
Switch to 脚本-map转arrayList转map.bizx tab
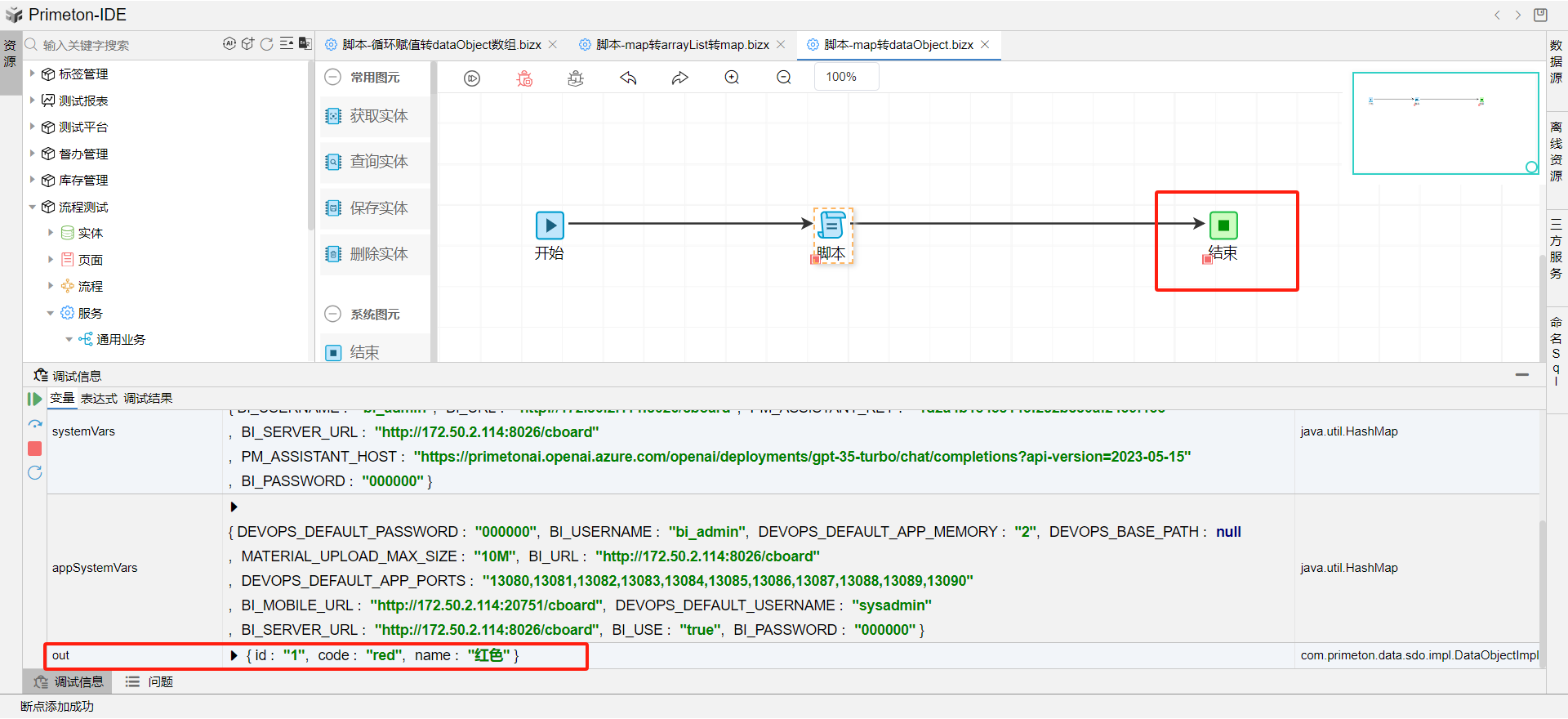pyautogui.click(x=681, y=45)
